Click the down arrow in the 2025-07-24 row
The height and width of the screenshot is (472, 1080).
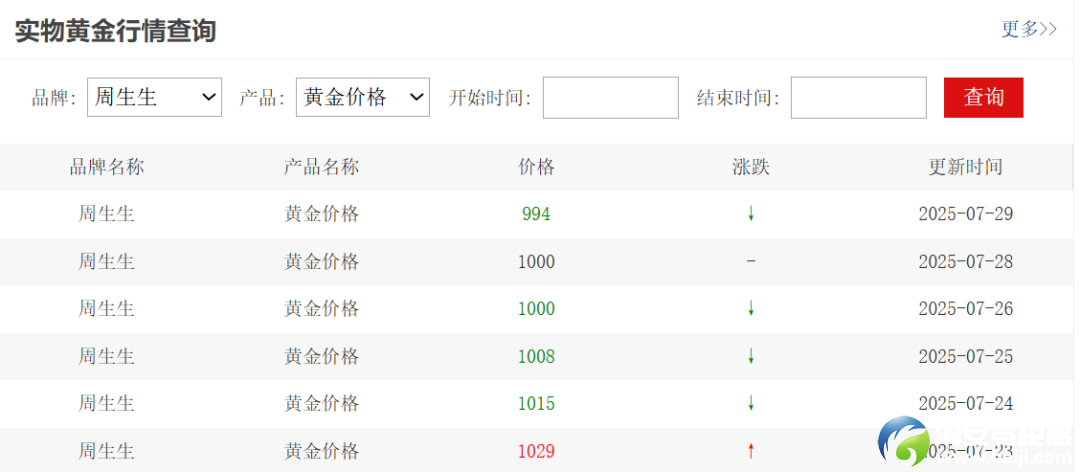751,403
